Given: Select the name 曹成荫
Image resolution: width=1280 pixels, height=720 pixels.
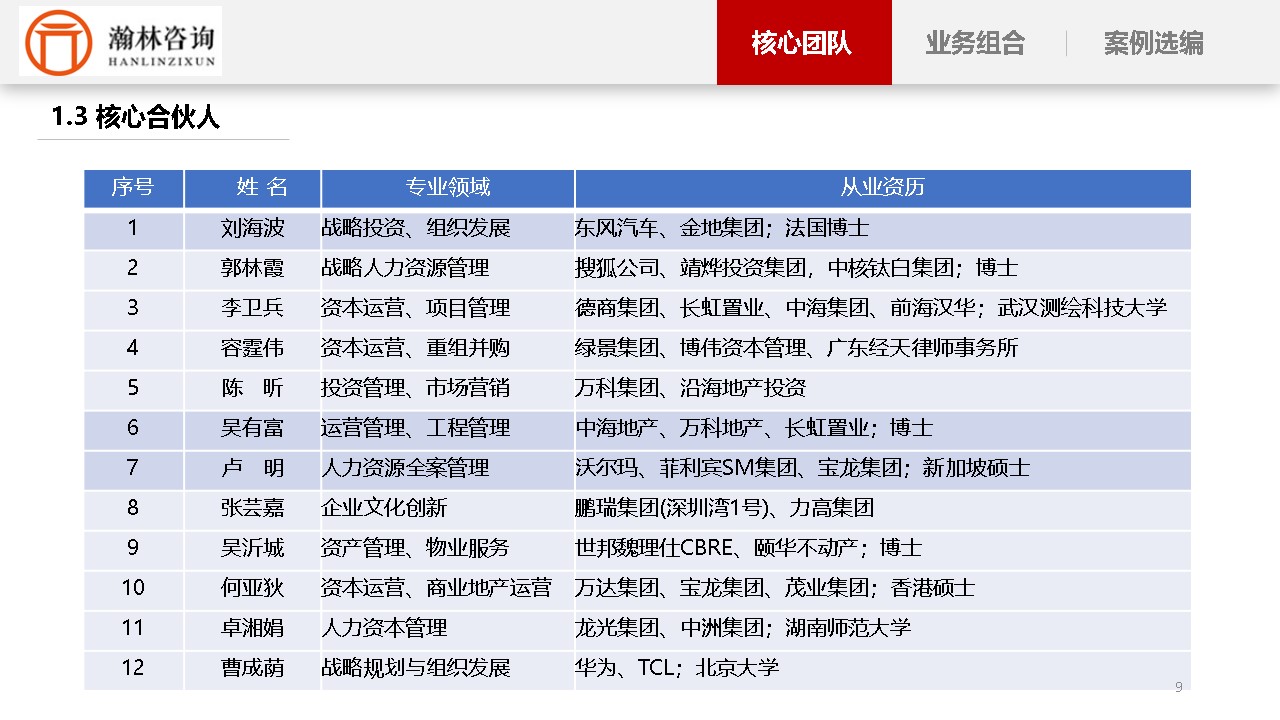Looking at the screenshot, I should (252, 668).
